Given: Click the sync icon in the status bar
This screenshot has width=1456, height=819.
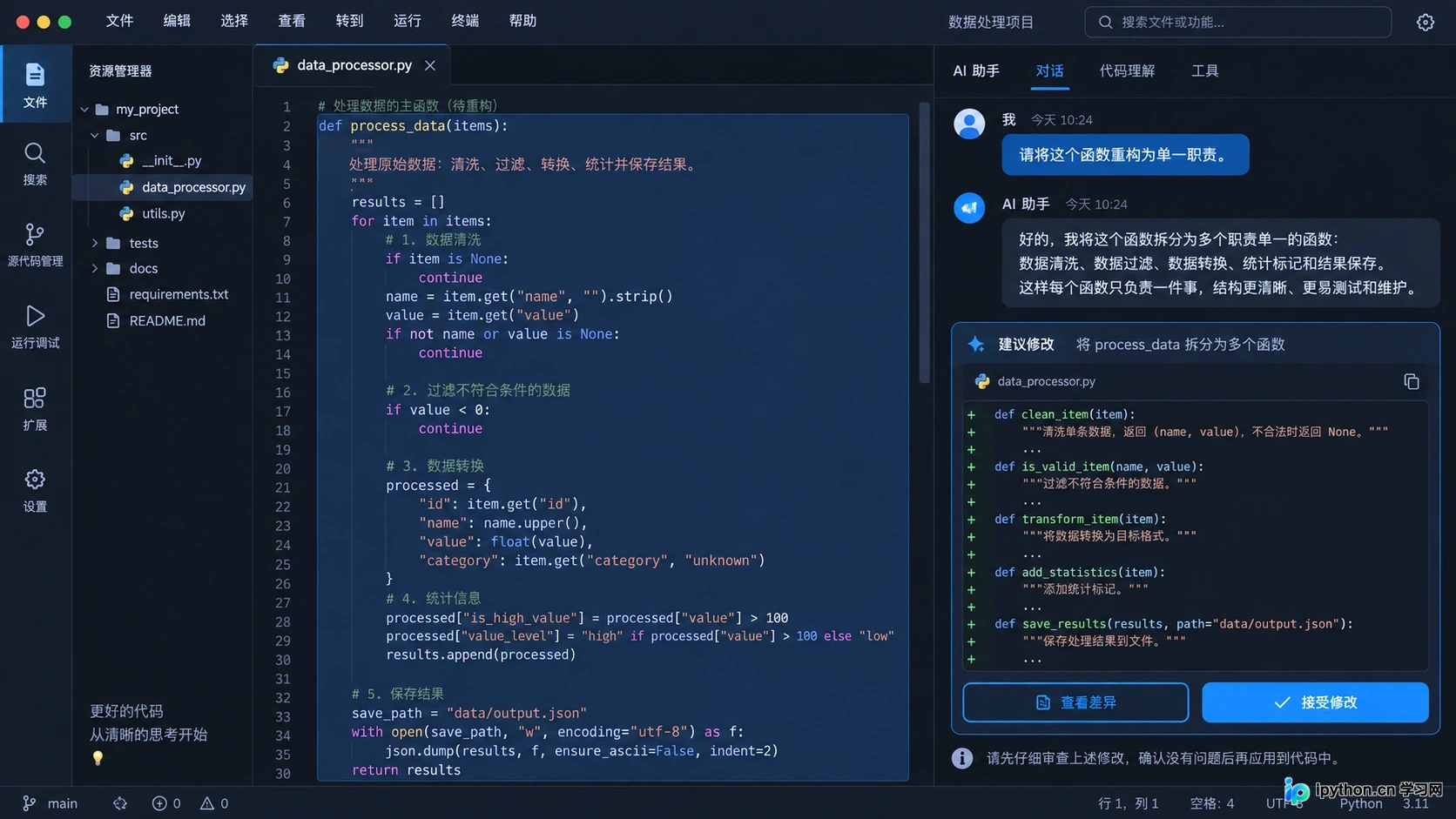Looking at the screenshot, I should click(120, 803).
